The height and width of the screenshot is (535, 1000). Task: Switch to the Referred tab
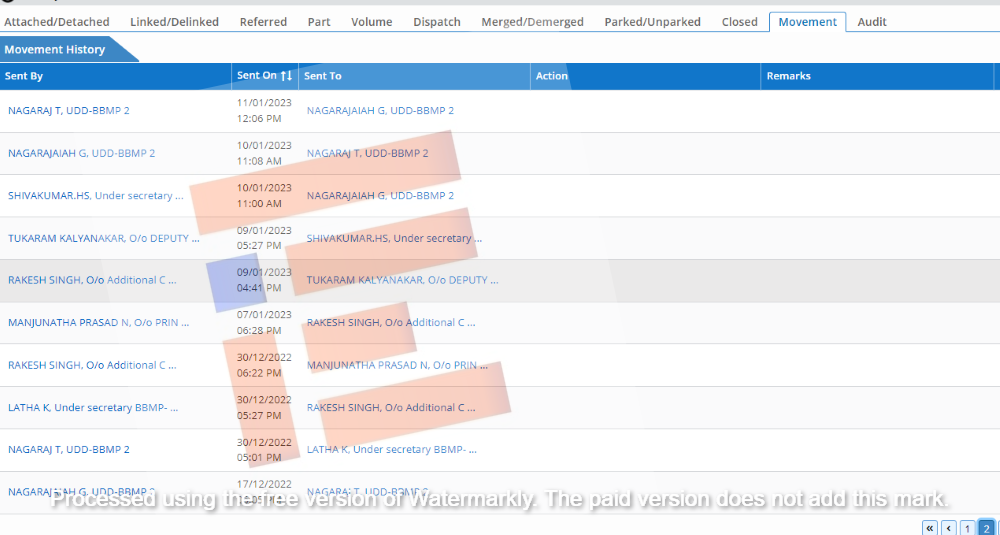pyautogui.click(x=263, y=22)
